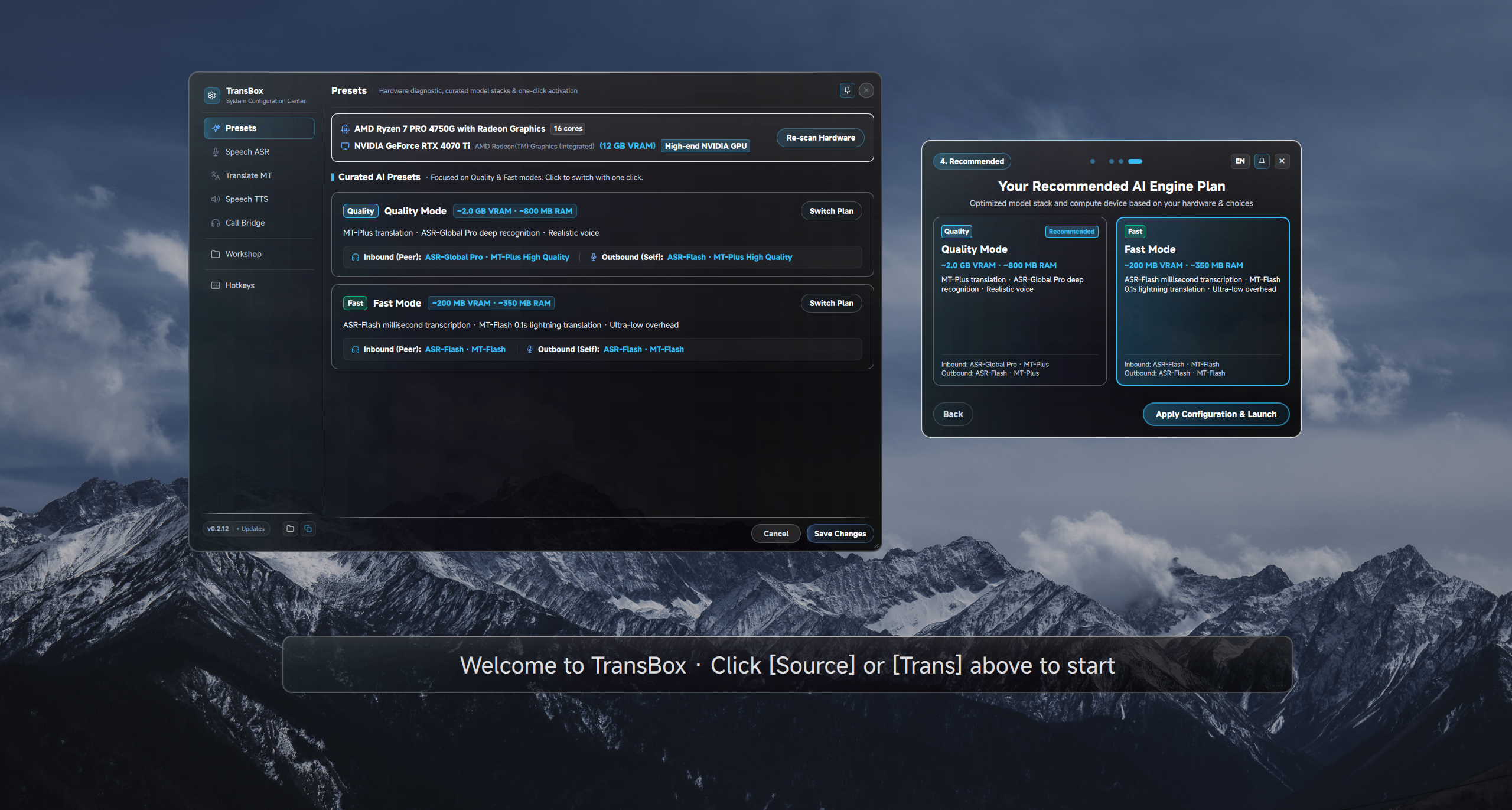Close the Recommended wizard with X

click(x=1282, y=161)
